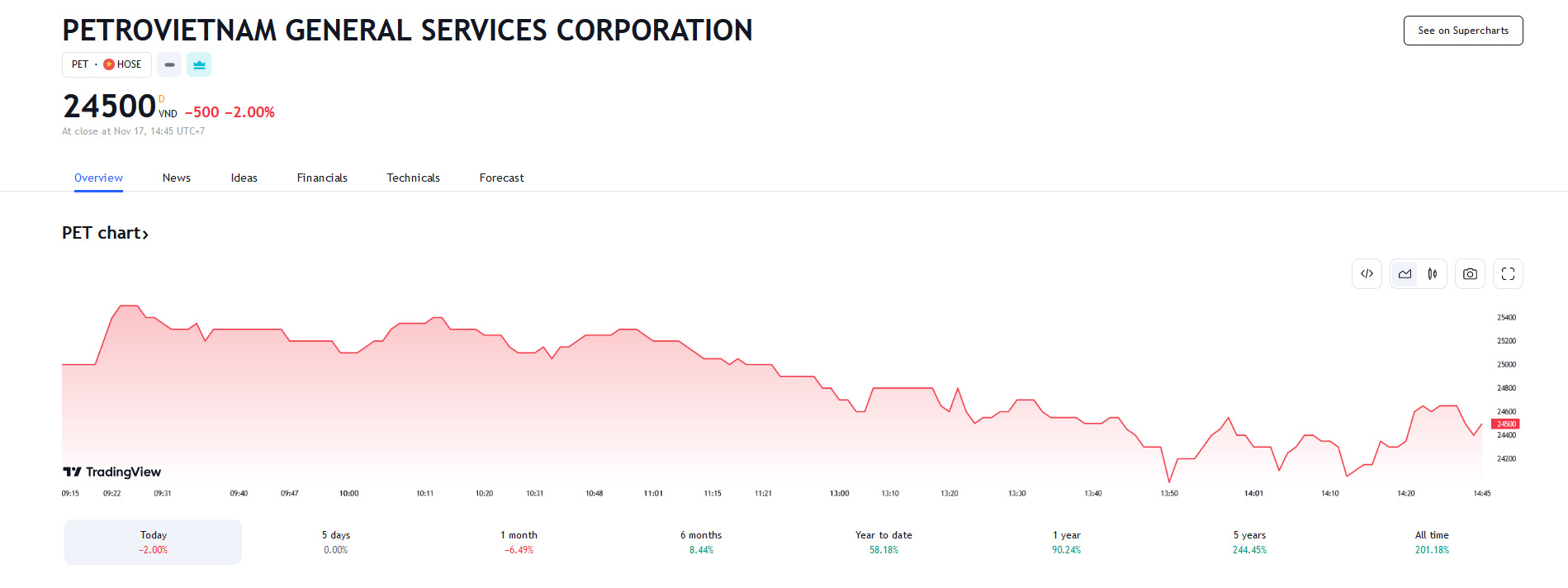Take a chart snapshot with camera icon

(1470, 274)
